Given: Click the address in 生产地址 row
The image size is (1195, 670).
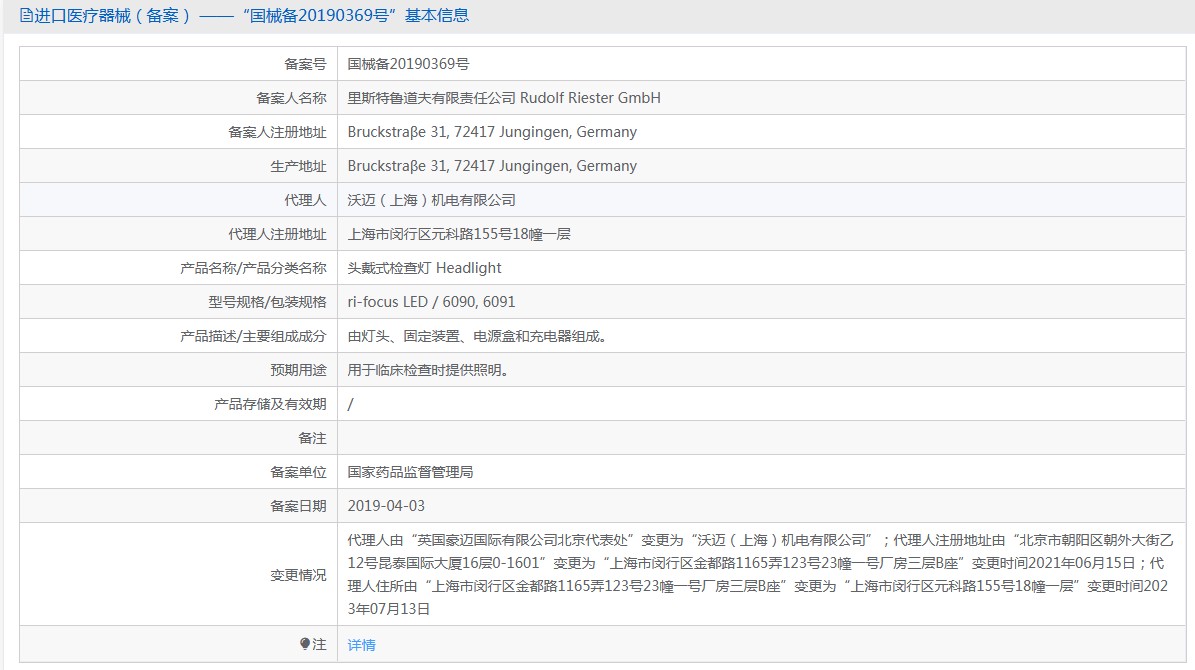Looking at the screenshot, I should (x=492, y=166).
